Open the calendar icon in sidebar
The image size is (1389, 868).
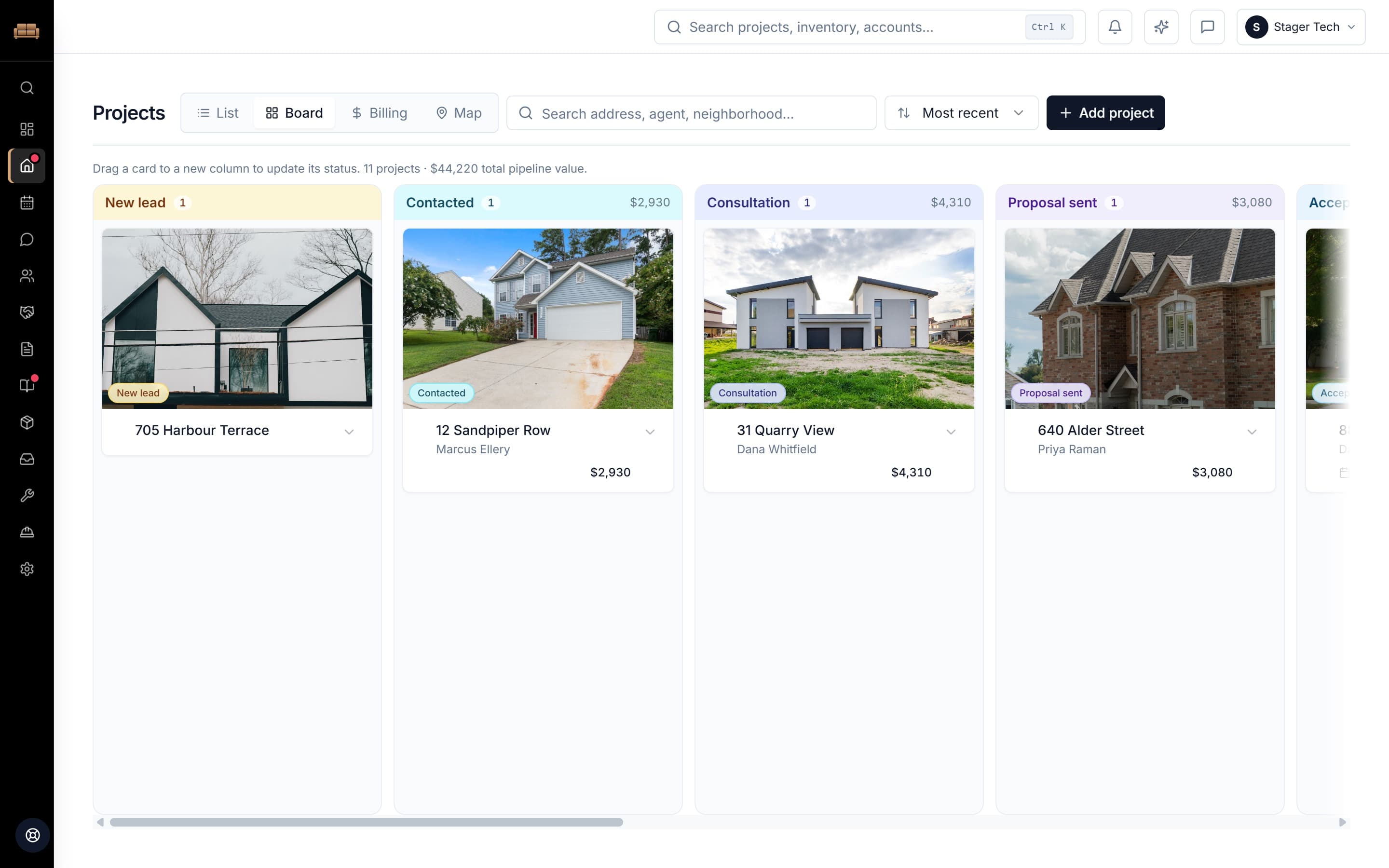(x=27, y=203)
